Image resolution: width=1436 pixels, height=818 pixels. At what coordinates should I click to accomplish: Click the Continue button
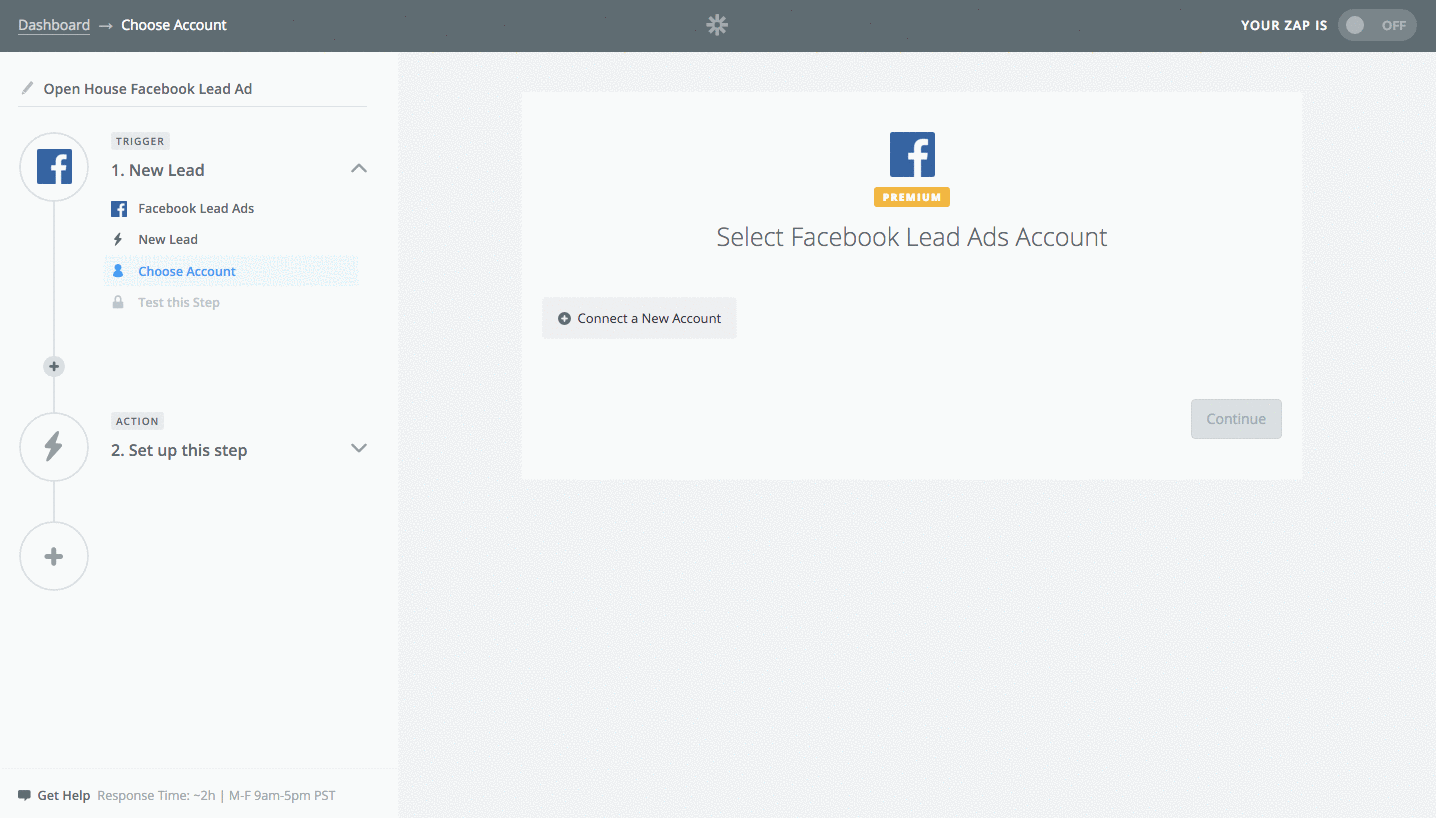pos(1236,419)
